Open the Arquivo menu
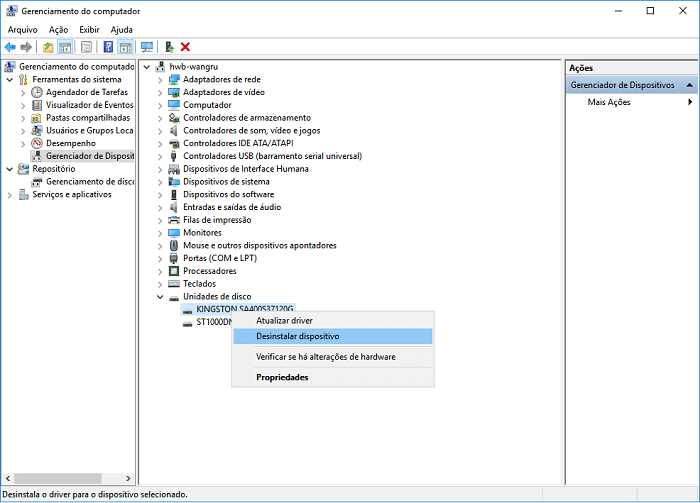 pos(22,29)
